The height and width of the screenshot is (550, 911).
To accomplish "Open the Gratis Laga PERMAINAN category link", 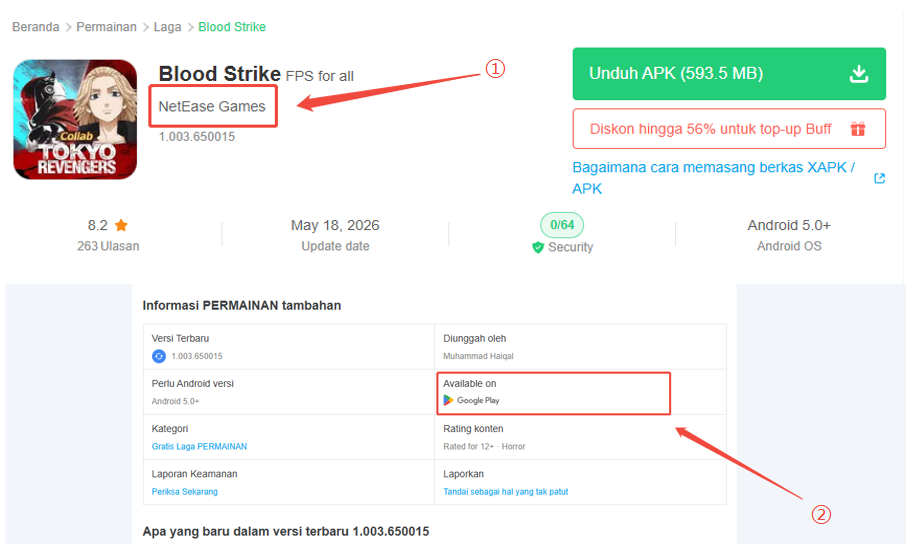I will (199, 447).
